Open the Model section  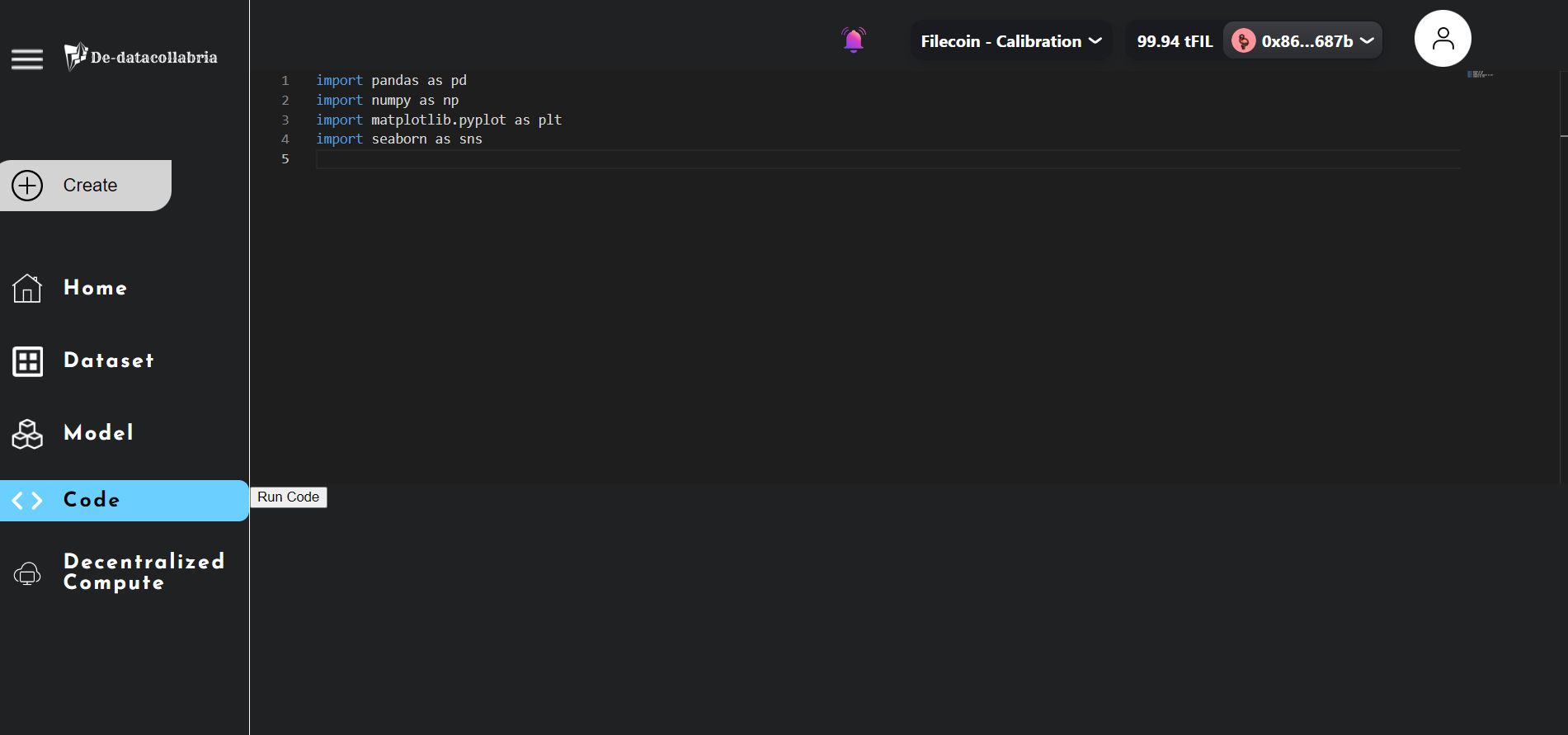coord(98,432)
